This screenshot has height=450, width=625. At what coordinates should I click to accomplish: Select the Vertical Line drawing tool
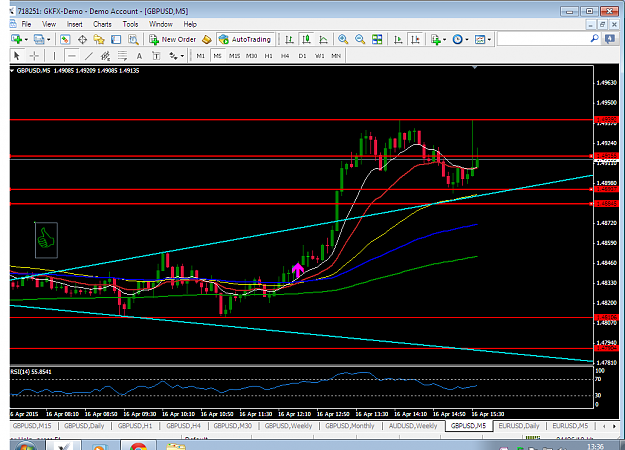(x=54, y=56)
